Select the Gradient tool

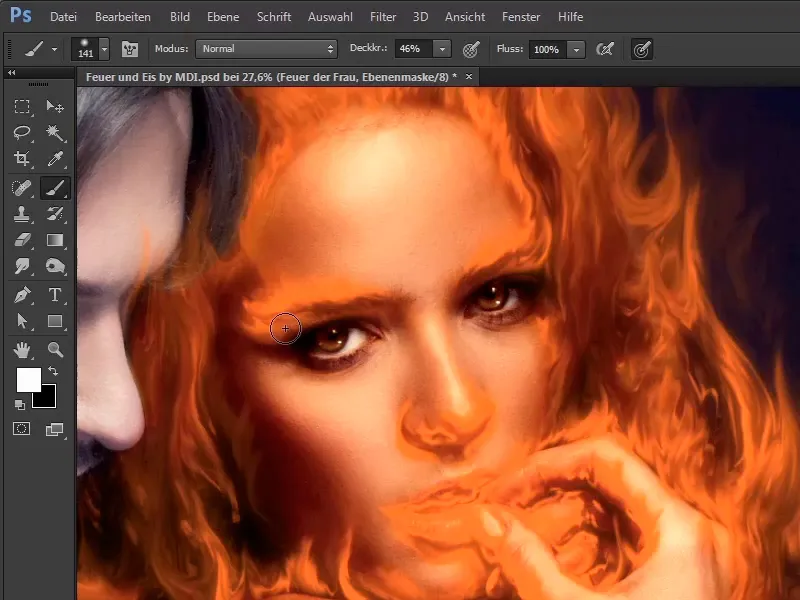point(55,240)
